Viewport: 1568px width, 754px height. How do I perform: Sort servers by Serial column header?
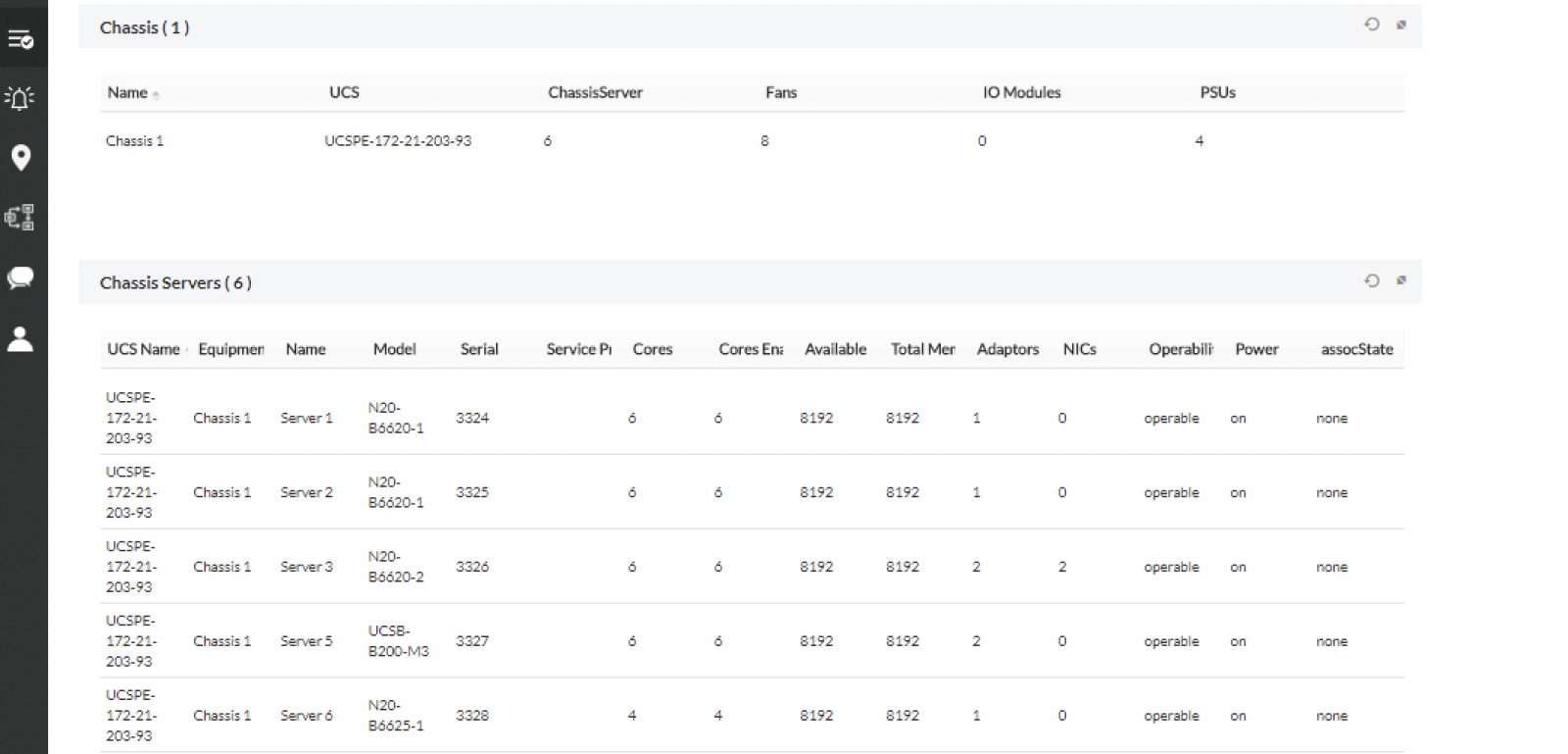click(479, 349)
